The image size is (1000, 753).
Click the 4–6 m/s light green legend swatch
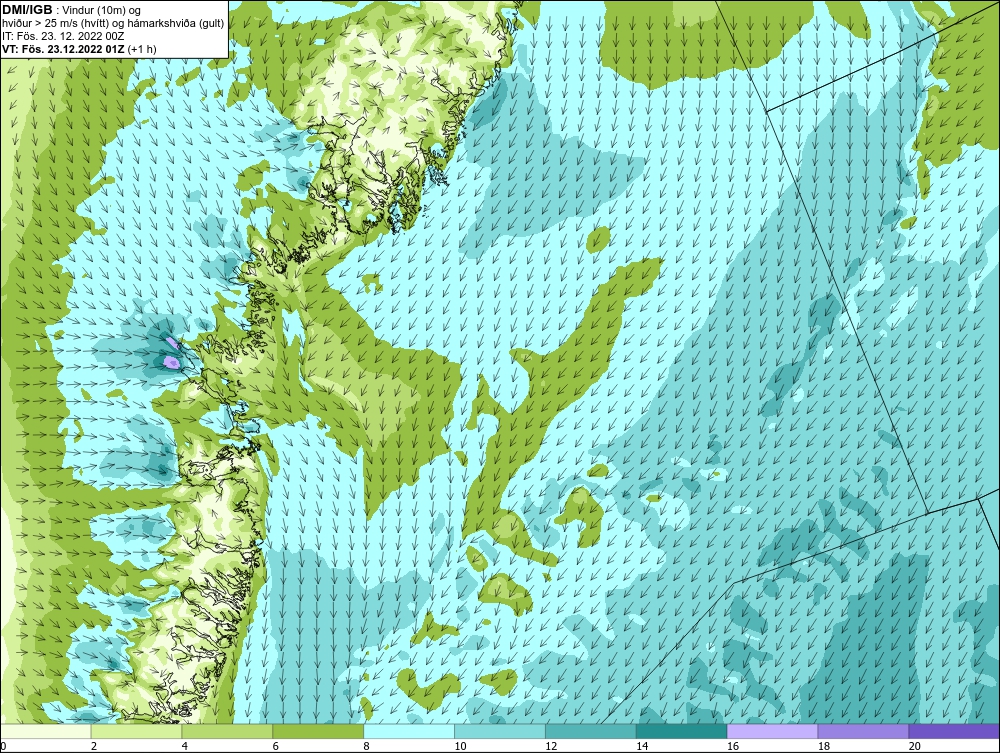pyautogui.click(x=227, y=731)
